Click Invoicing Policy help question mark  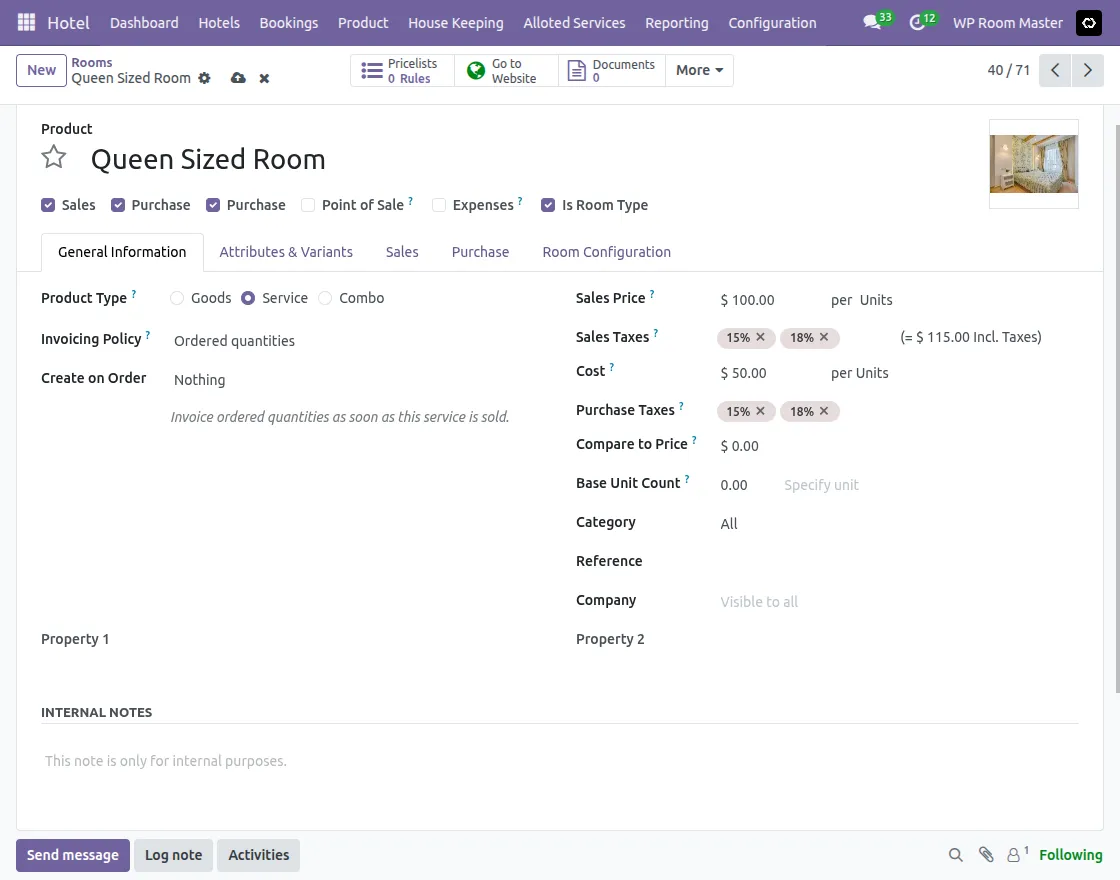pyautogui.click(x=148, y=334)
